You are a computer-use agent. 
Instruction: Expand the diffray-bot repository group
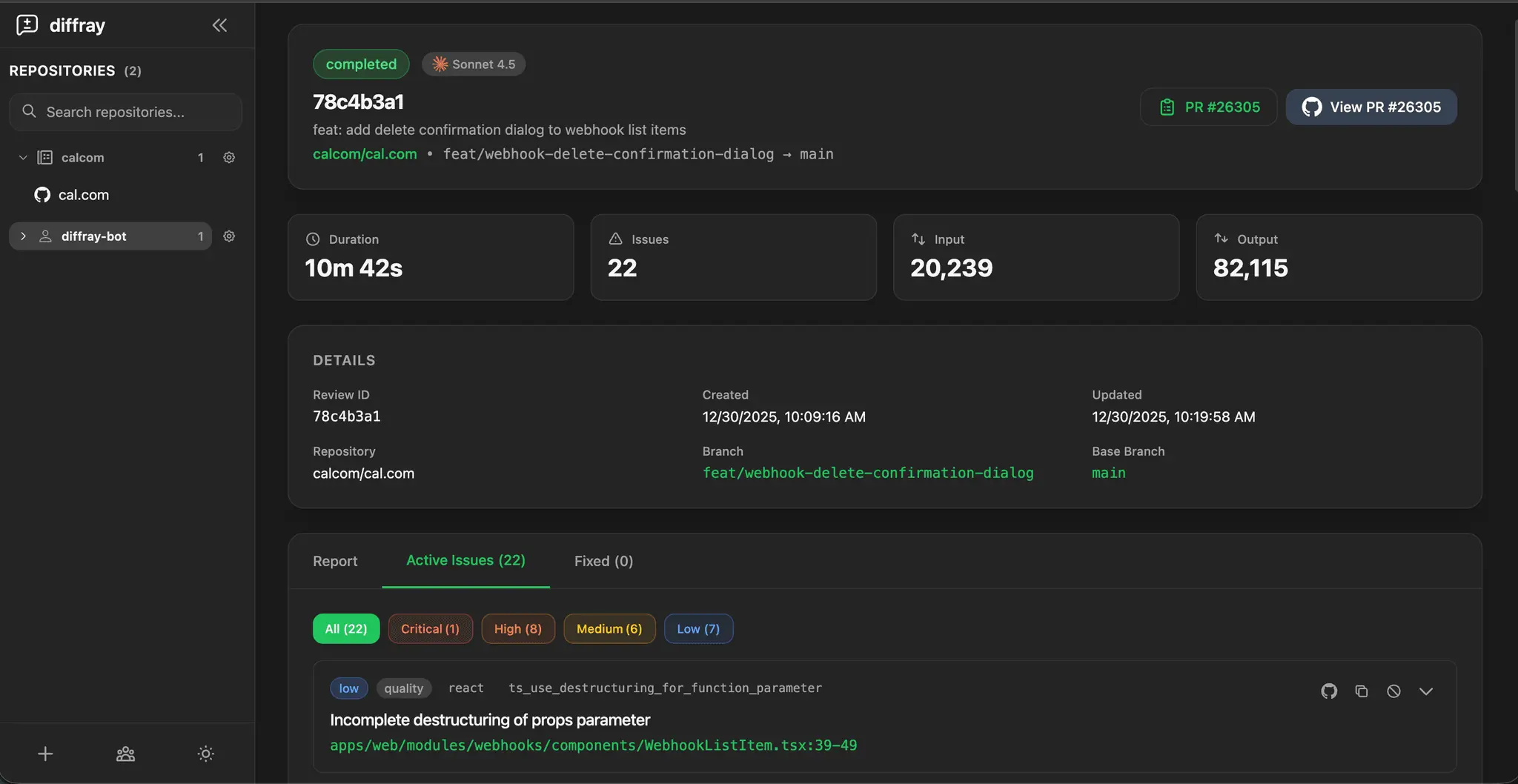pos(23,236)
